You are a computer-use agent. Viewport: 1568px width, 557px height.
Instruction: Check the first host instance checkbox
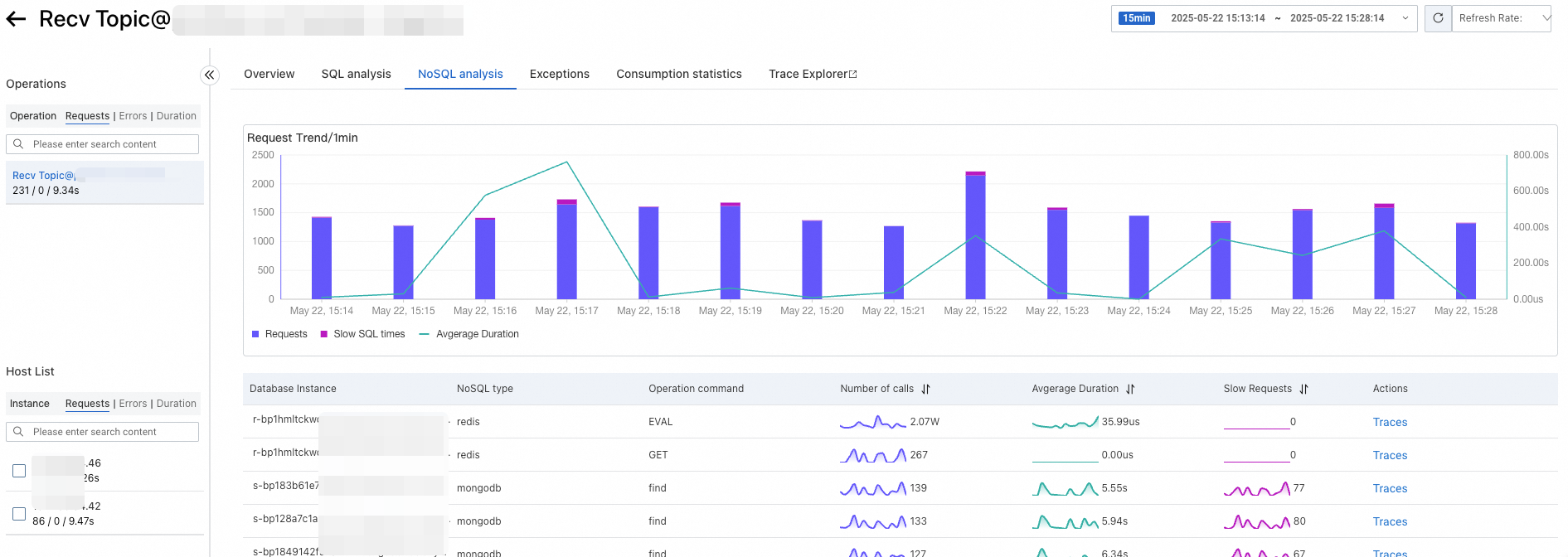coord(19,471)
